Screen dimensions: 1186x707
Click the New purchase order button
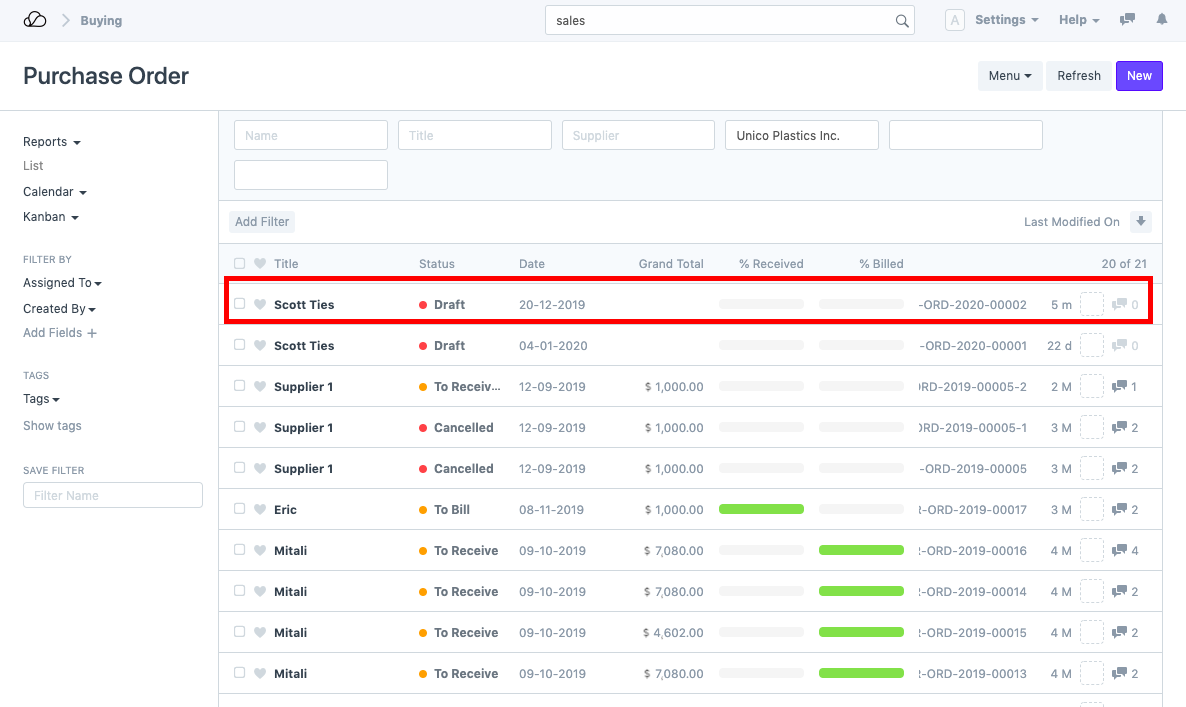[x=1139, y=76]
